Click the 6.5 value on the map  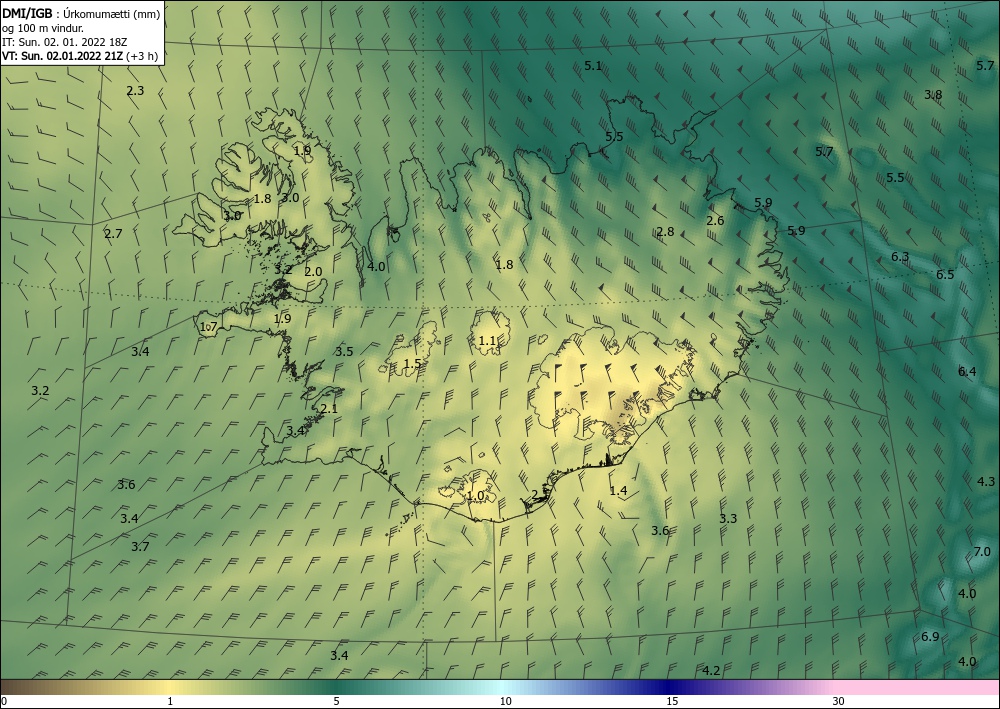tap(945, 275)
